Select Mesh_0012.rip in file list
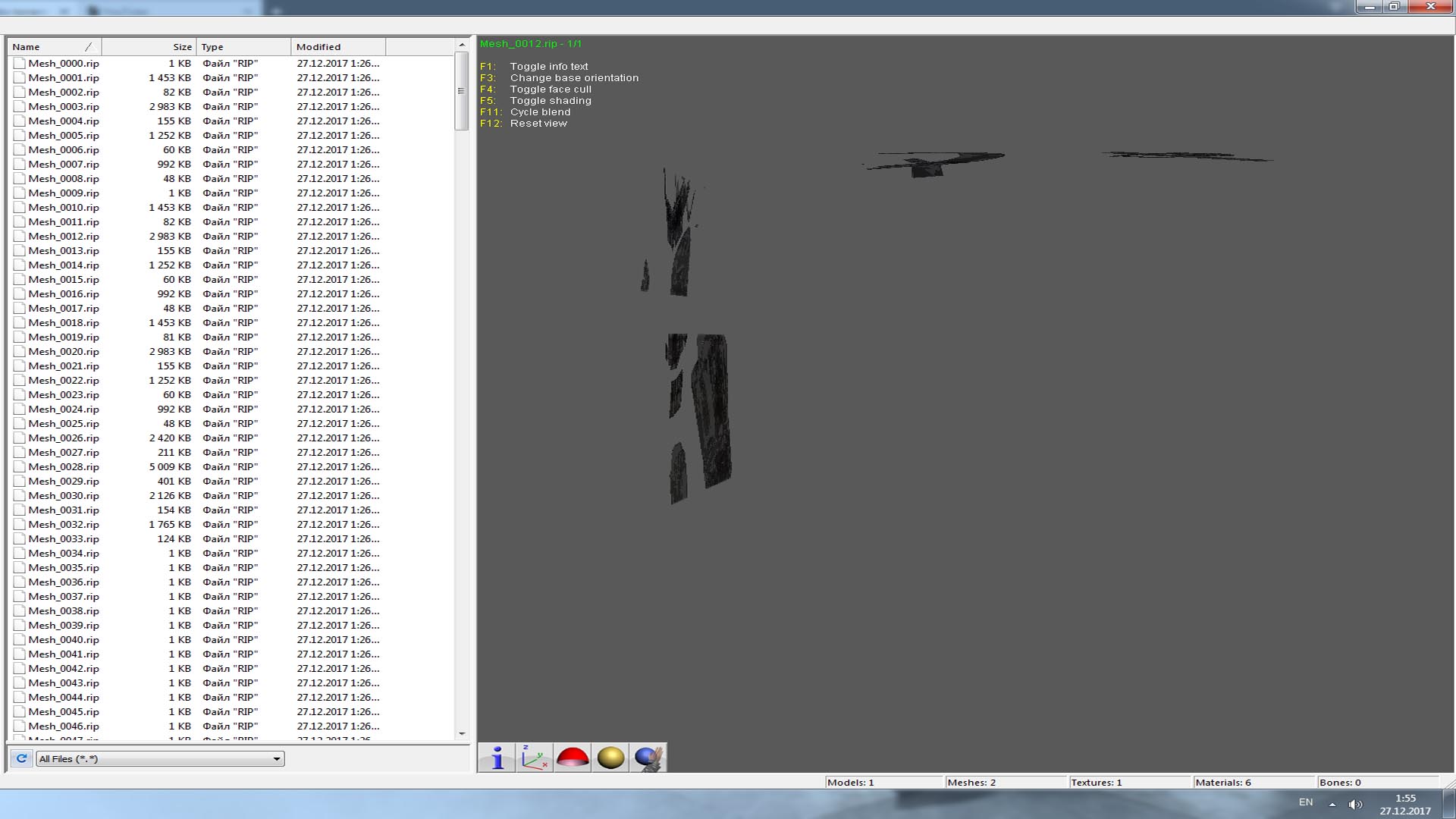The height and width of the screenshot is (819, 1456). click(64, 237)
